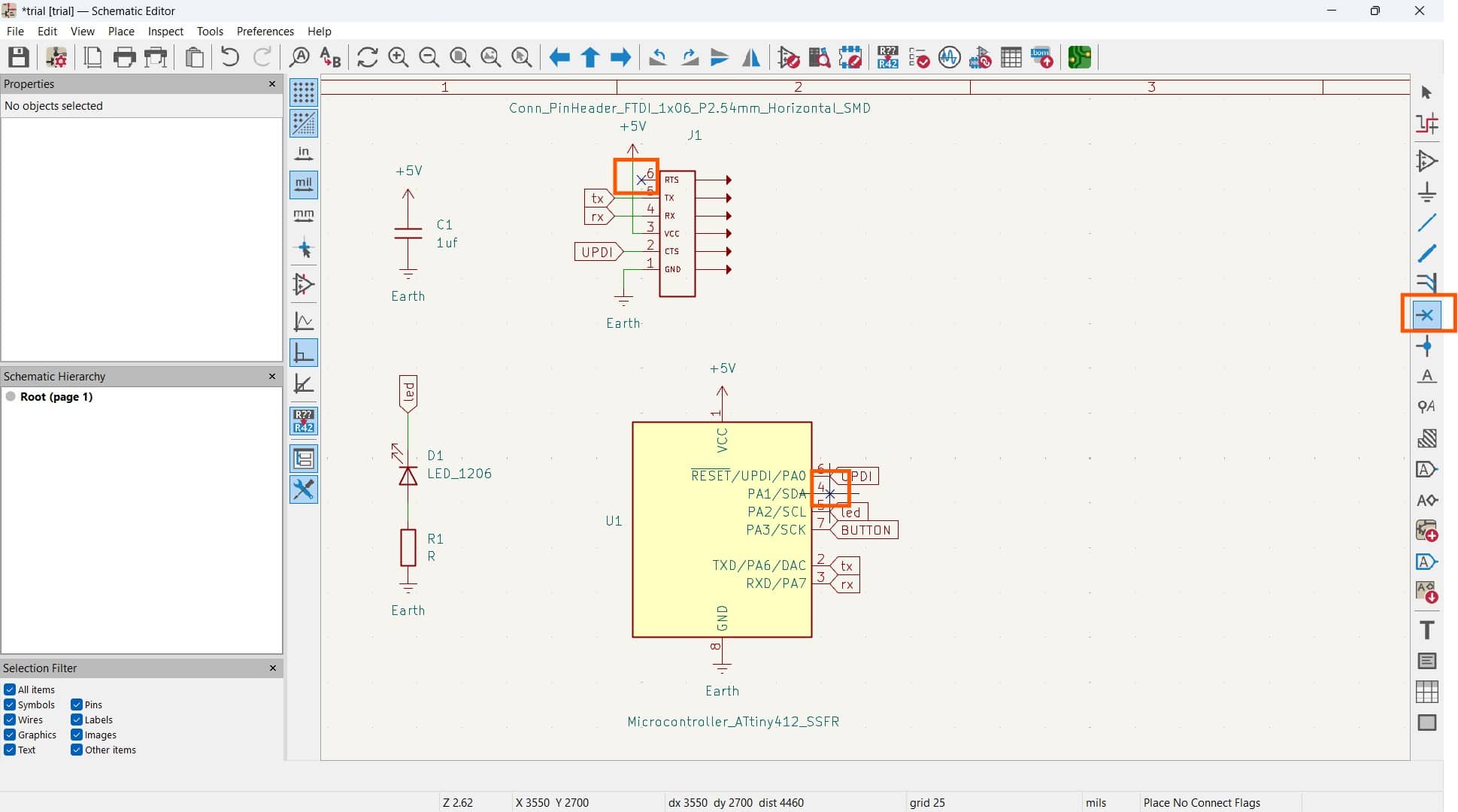Click the Undo icon
This screenshot has width=1458, height=812.
230,57
